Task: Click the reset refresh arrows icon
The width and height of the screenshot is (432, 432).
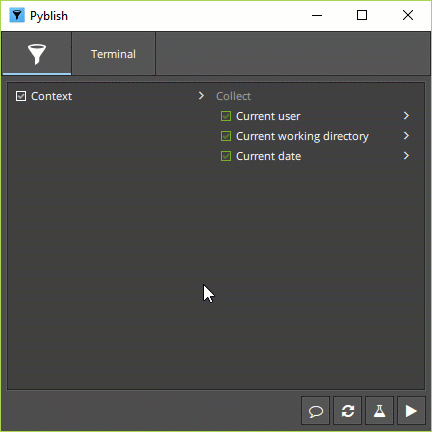Action: coord(347,411)
